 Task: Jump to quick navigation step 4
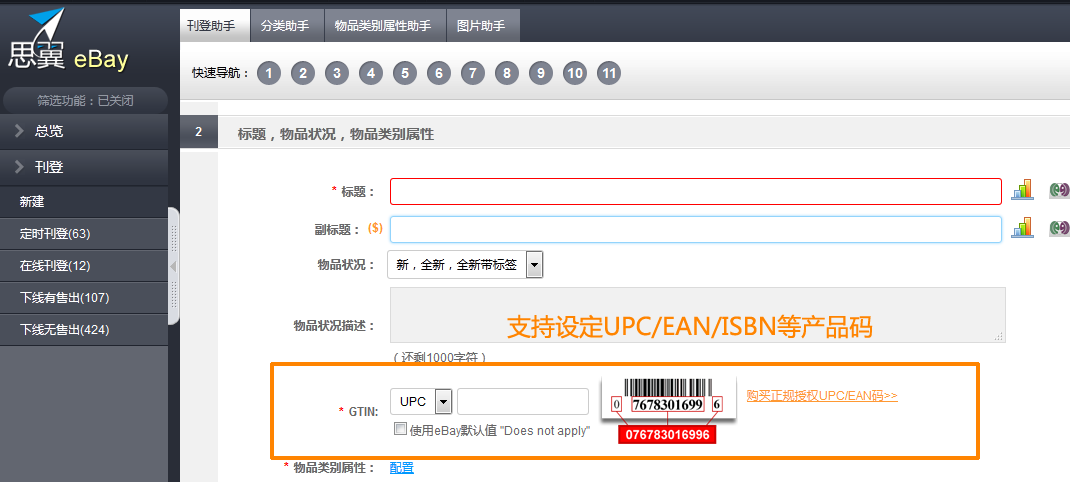click(x=371, y=73)
